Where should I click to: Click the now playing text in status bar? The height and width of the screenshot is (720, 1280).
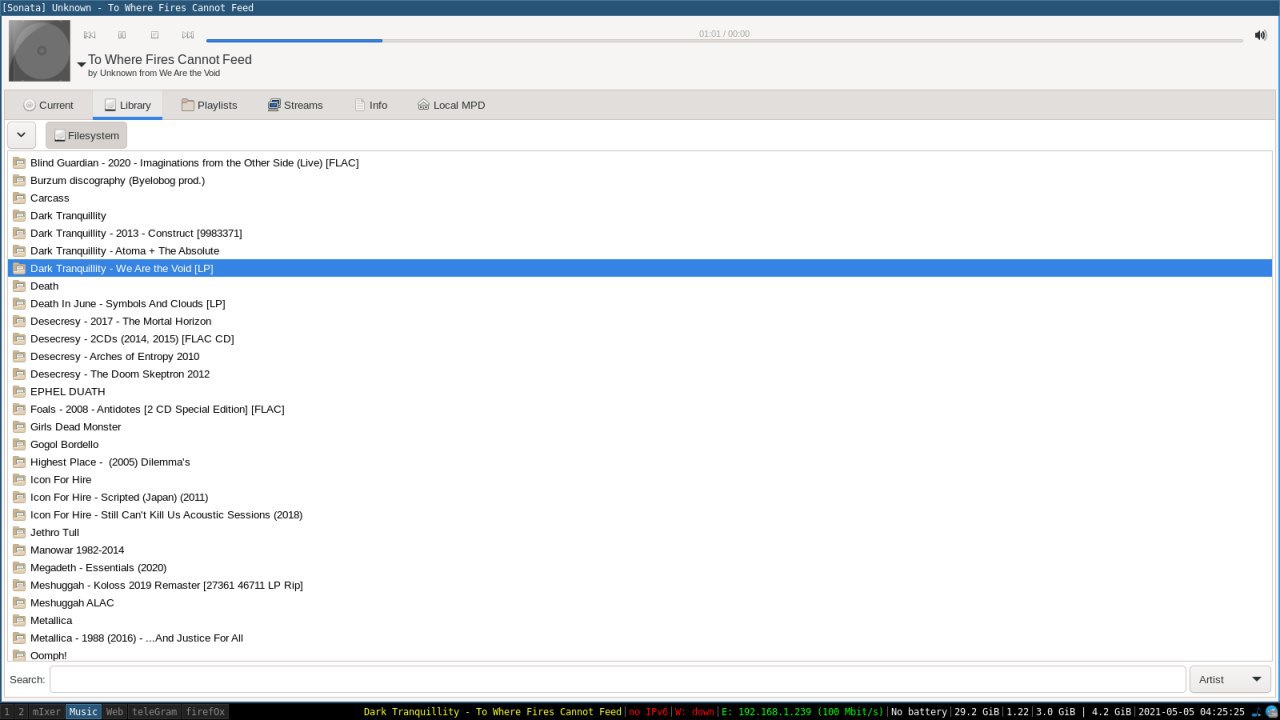point(492,712)
